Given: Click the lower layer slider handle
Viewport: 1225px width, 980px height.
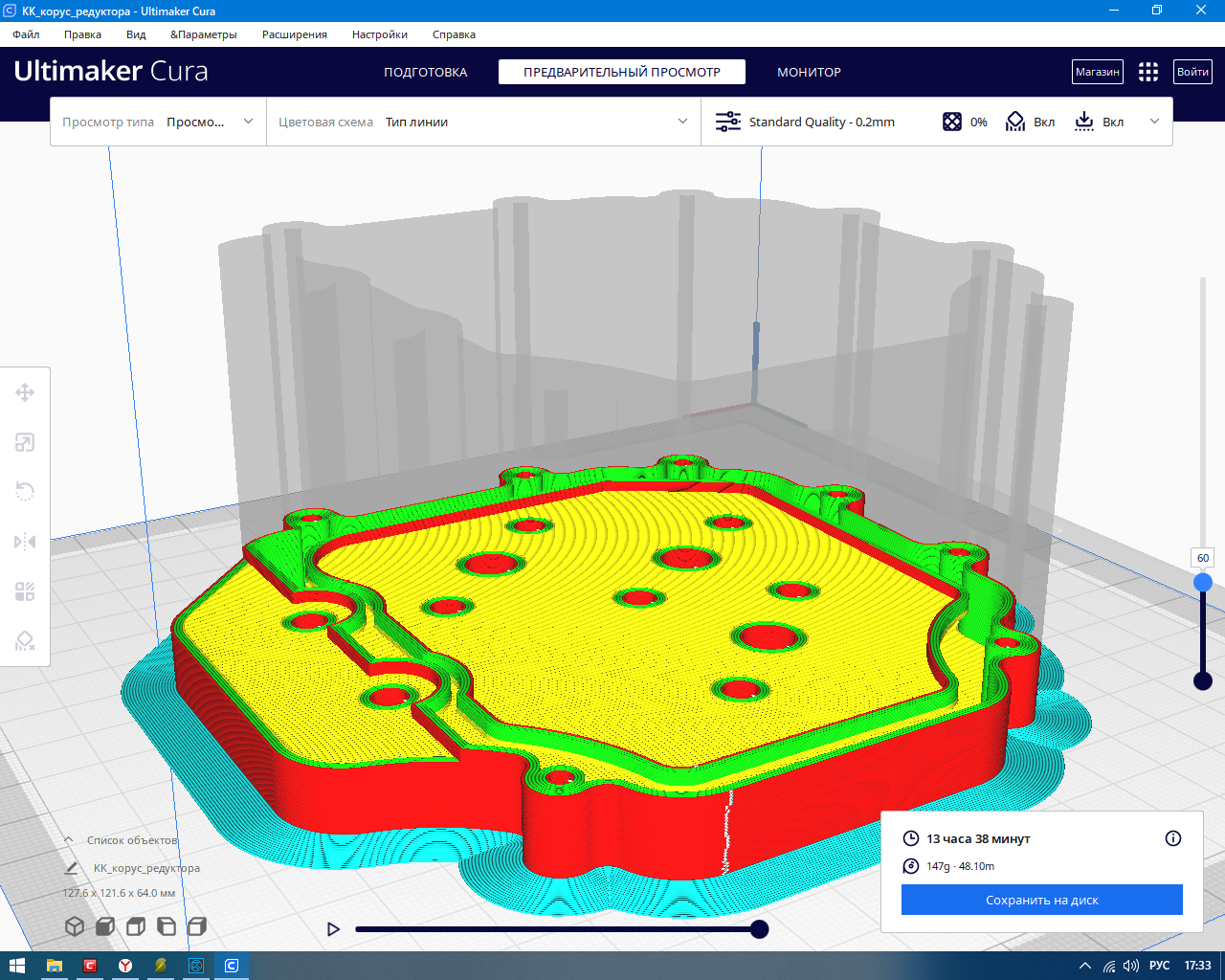Looking at the screenshot, I should 1203,680.
